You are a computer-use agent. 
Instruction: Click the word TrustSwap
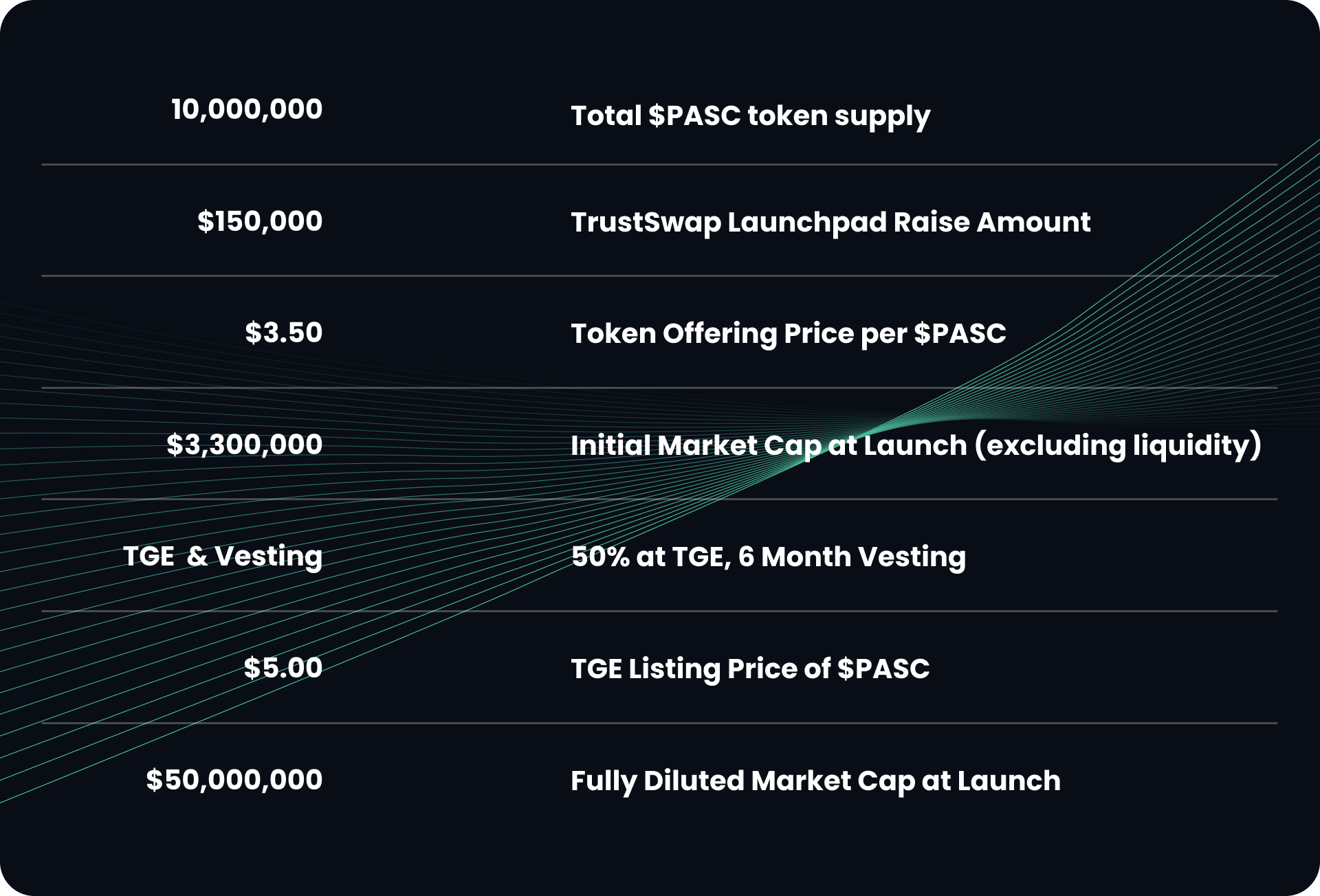[646, 223]
